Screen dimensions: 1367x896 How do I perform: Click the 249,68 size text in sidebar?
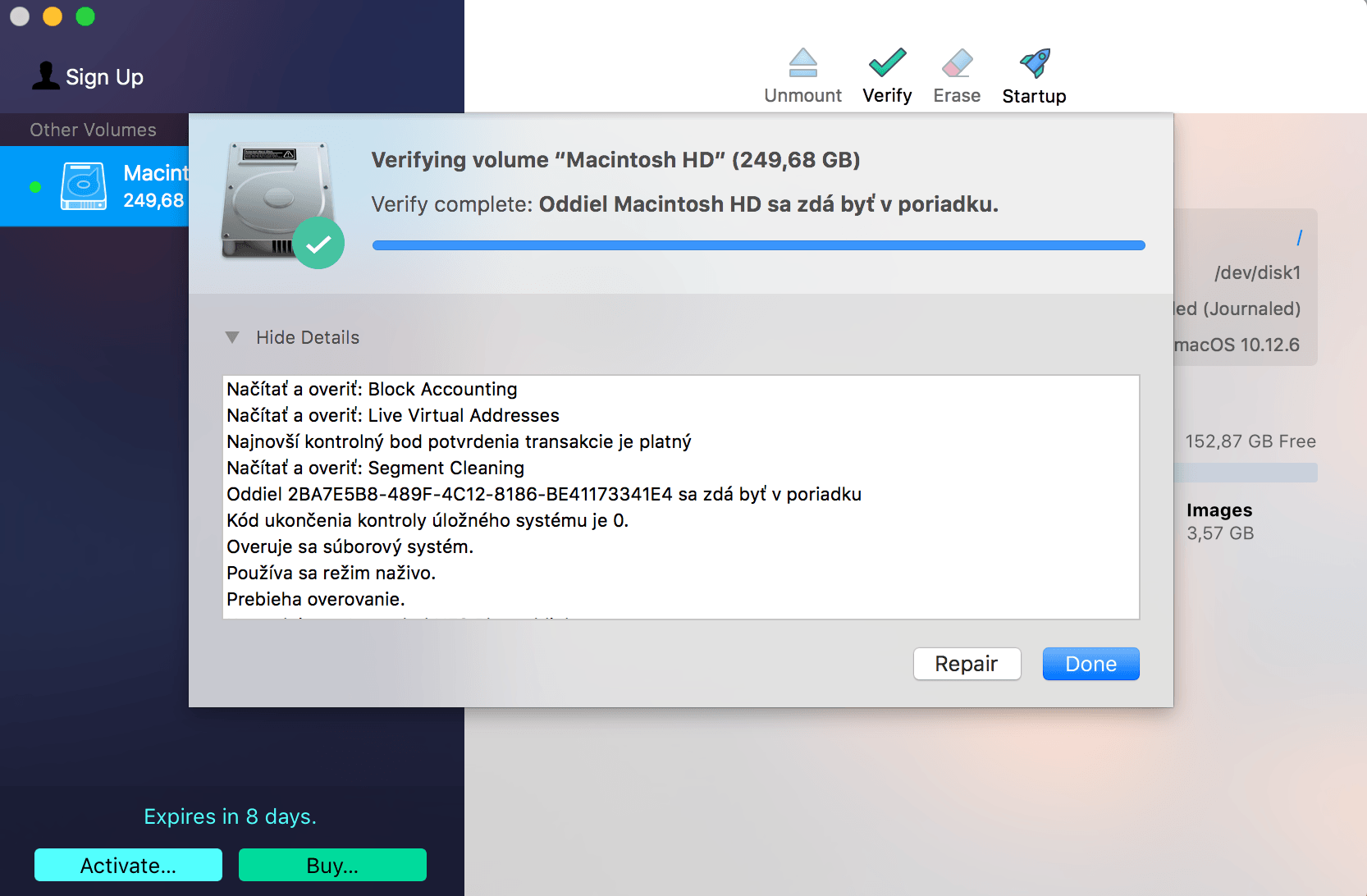[153, 200]
